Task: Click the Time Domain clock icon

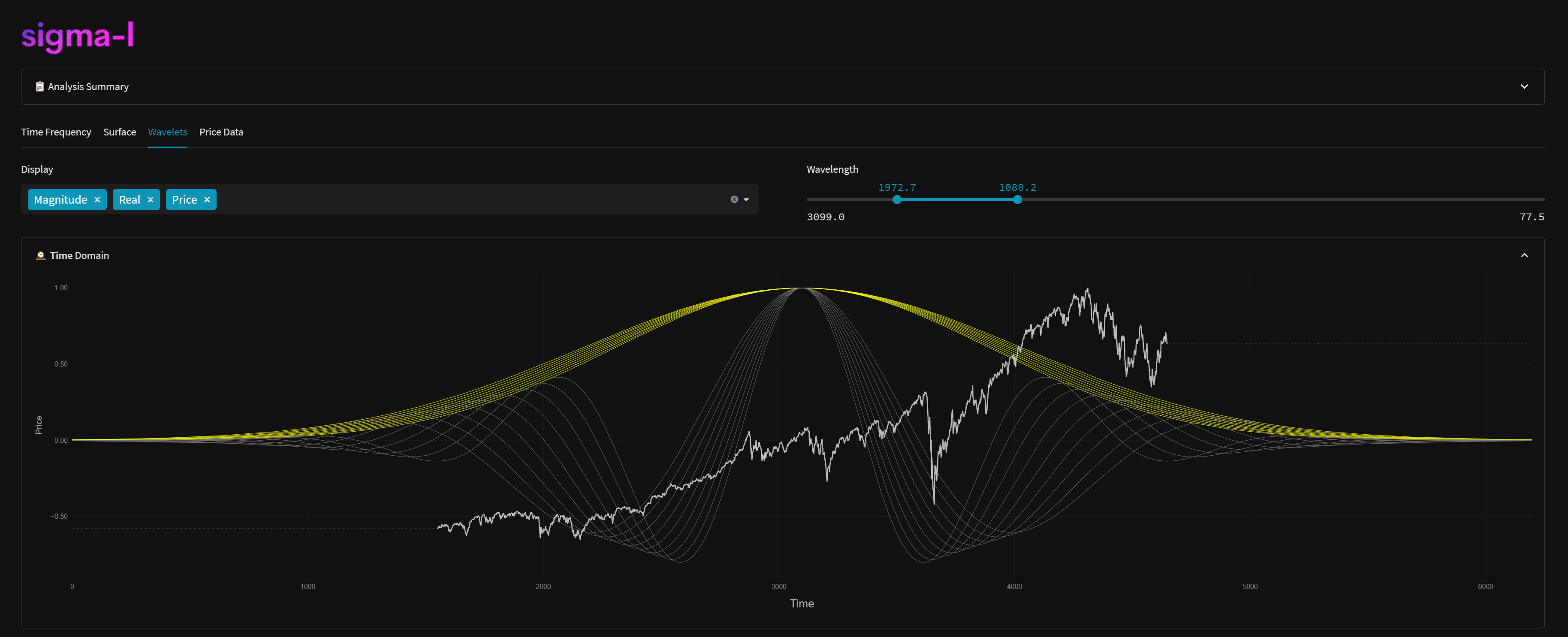Action: (41, 255)
